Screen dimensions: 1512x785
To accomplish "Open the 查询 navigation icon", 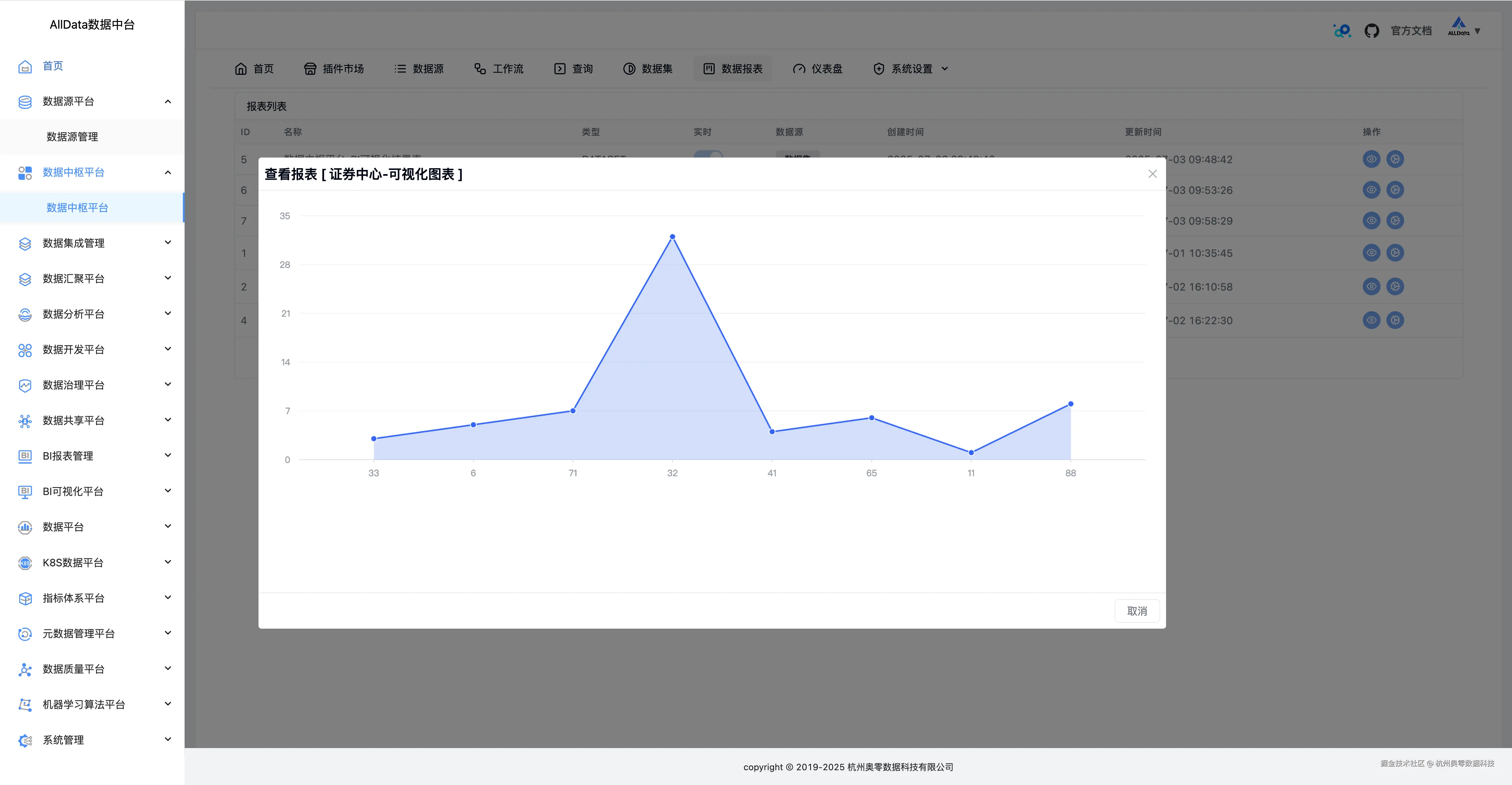I will pos(559,69).
